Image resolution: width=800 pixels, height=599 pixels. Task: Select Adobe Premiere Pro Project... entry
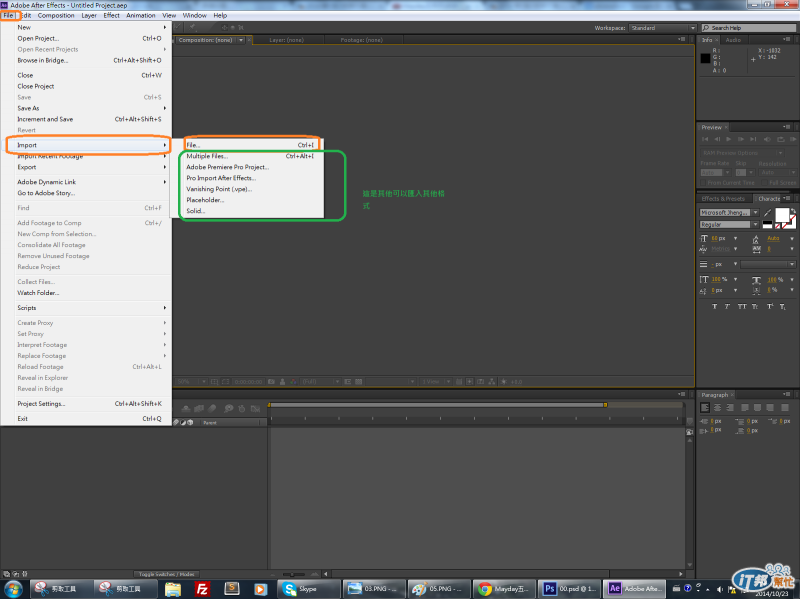click(251, 167)
